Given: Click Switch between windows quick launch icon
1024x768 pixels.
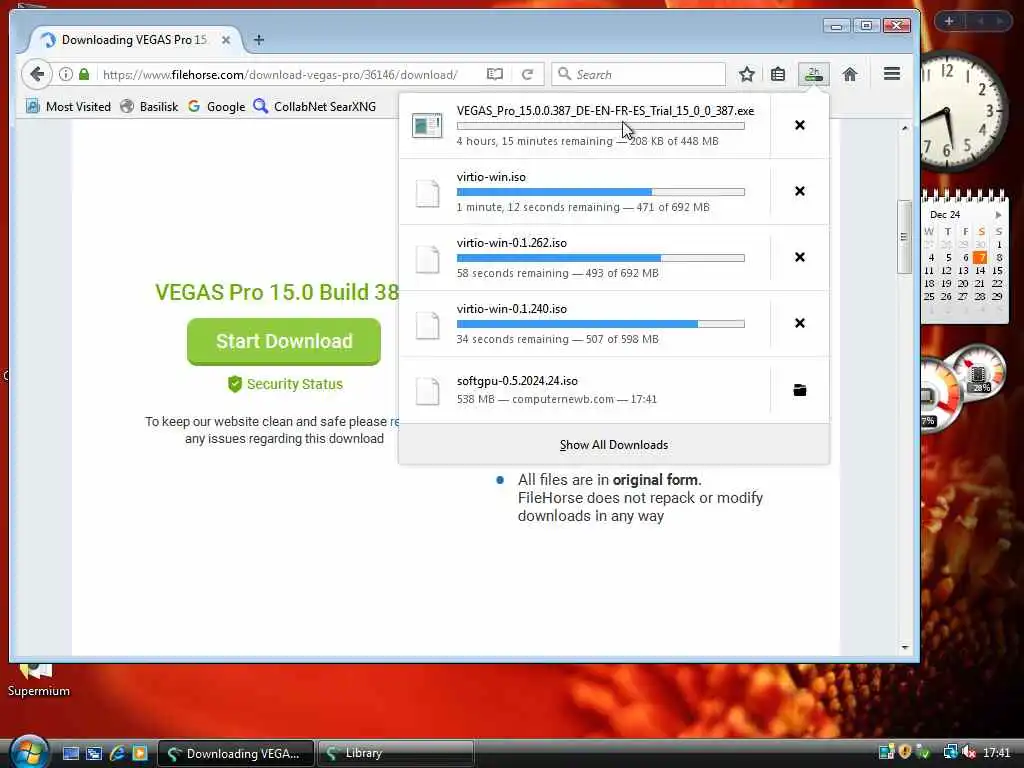Looking at the screenshot, I should pyautogui.click(x=94, y=753).
